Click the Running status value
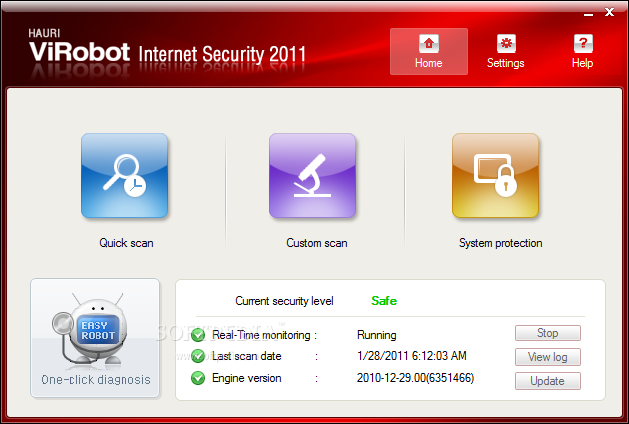Screen dimensions: 629x424 (377, 335)
